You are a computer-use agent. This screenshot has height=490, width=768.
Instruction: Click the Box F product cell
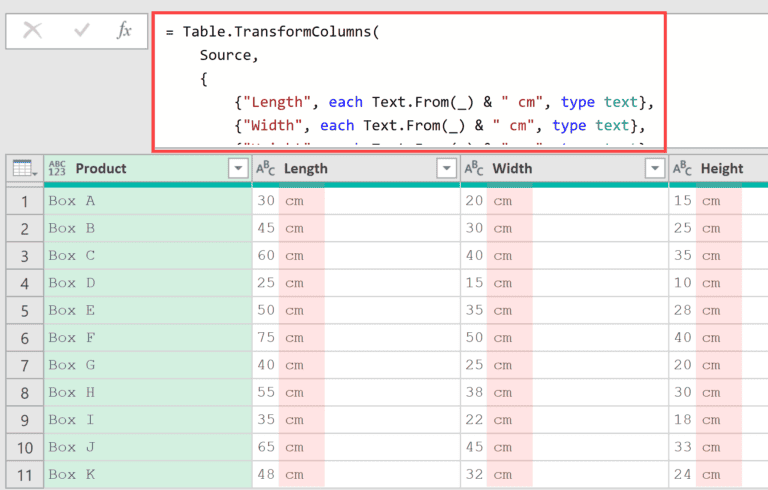click(x=147, y=338)
